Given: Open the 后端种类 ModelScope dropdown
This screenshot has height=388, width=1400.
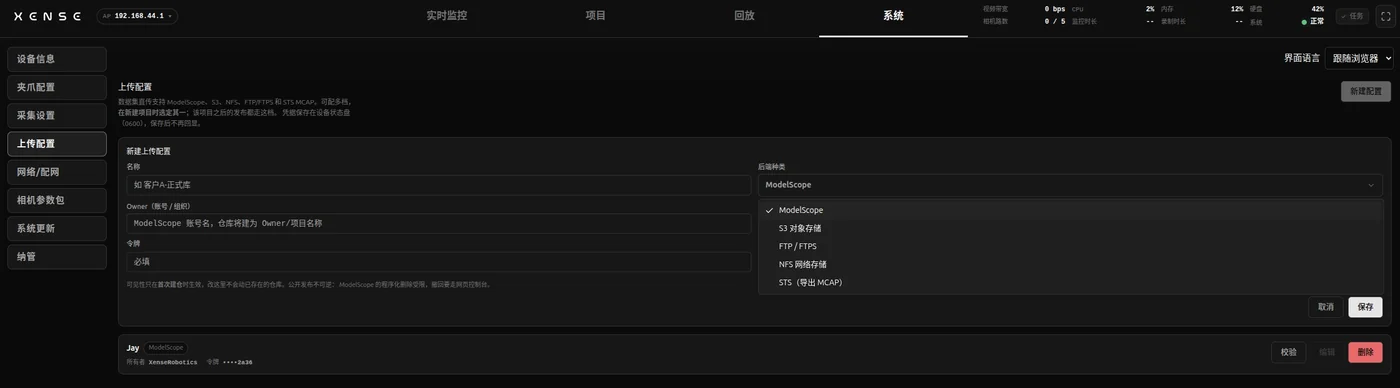Looking at the screenshot, I should [x=1070, y=185].
